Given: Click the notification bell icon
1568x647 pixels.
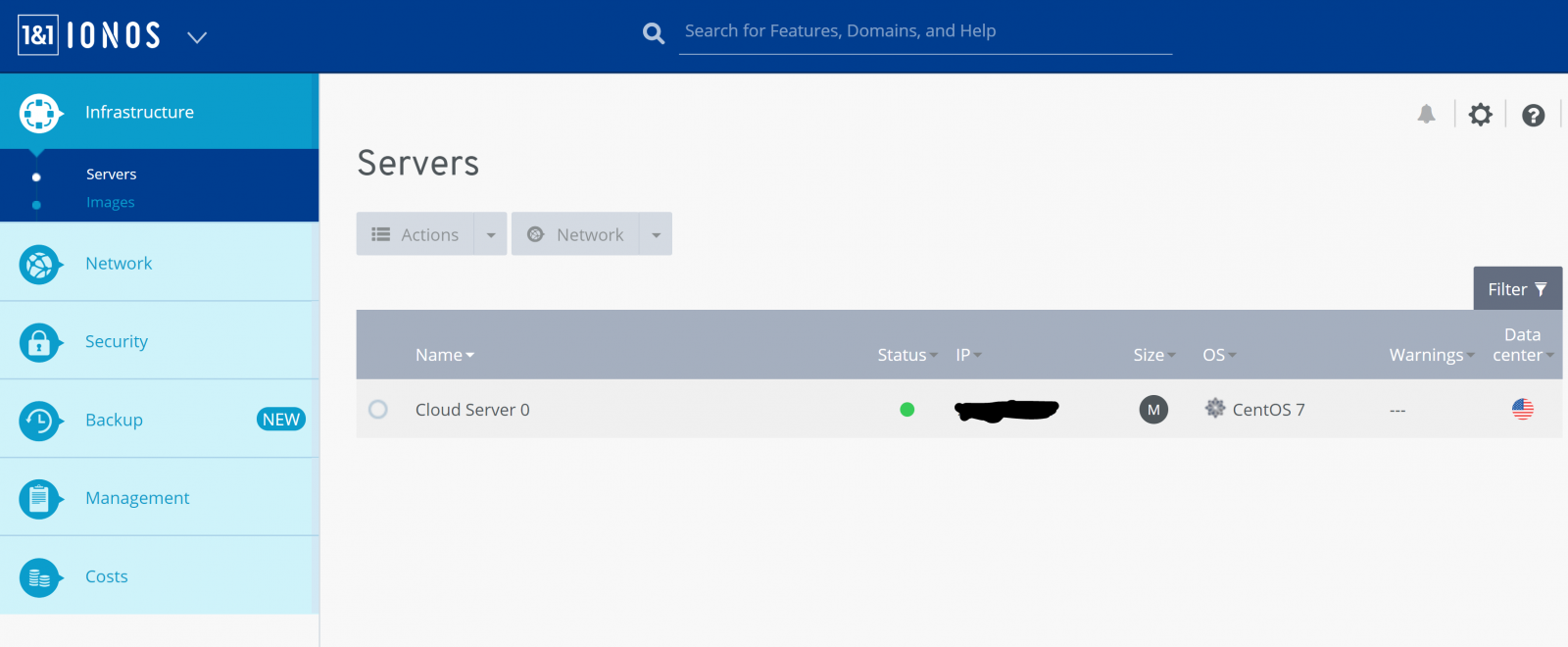Looking at the screenshot, I should (x=1426, y=115).
